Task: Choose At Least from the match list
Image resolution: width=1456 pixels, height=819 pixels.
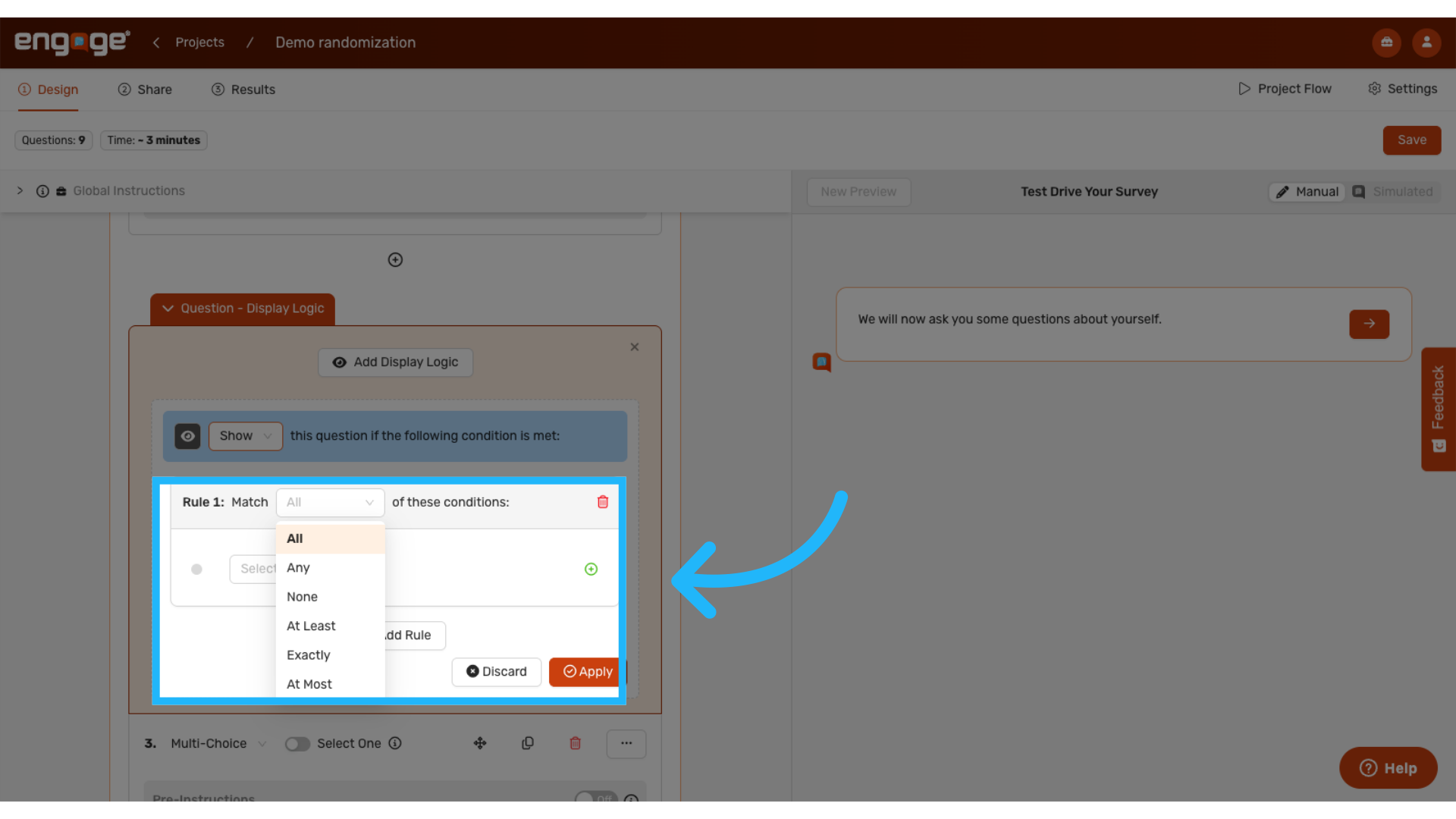Action: [x=331, y=626]
